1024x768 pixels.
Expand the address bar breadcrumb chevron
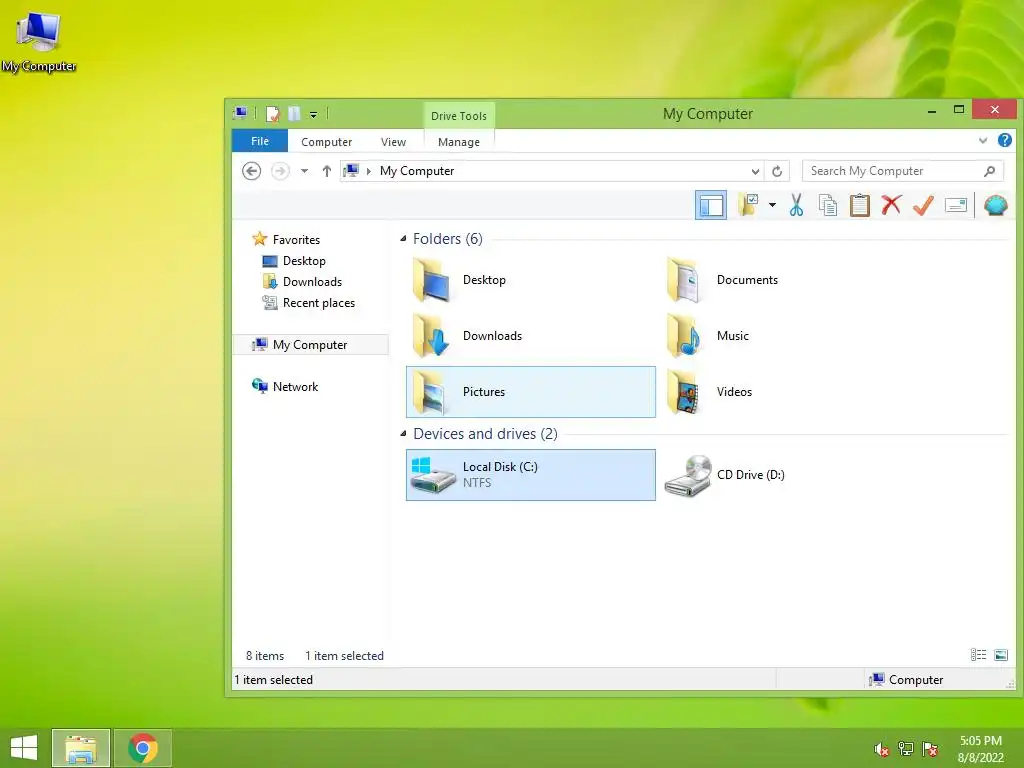point(369,171)
